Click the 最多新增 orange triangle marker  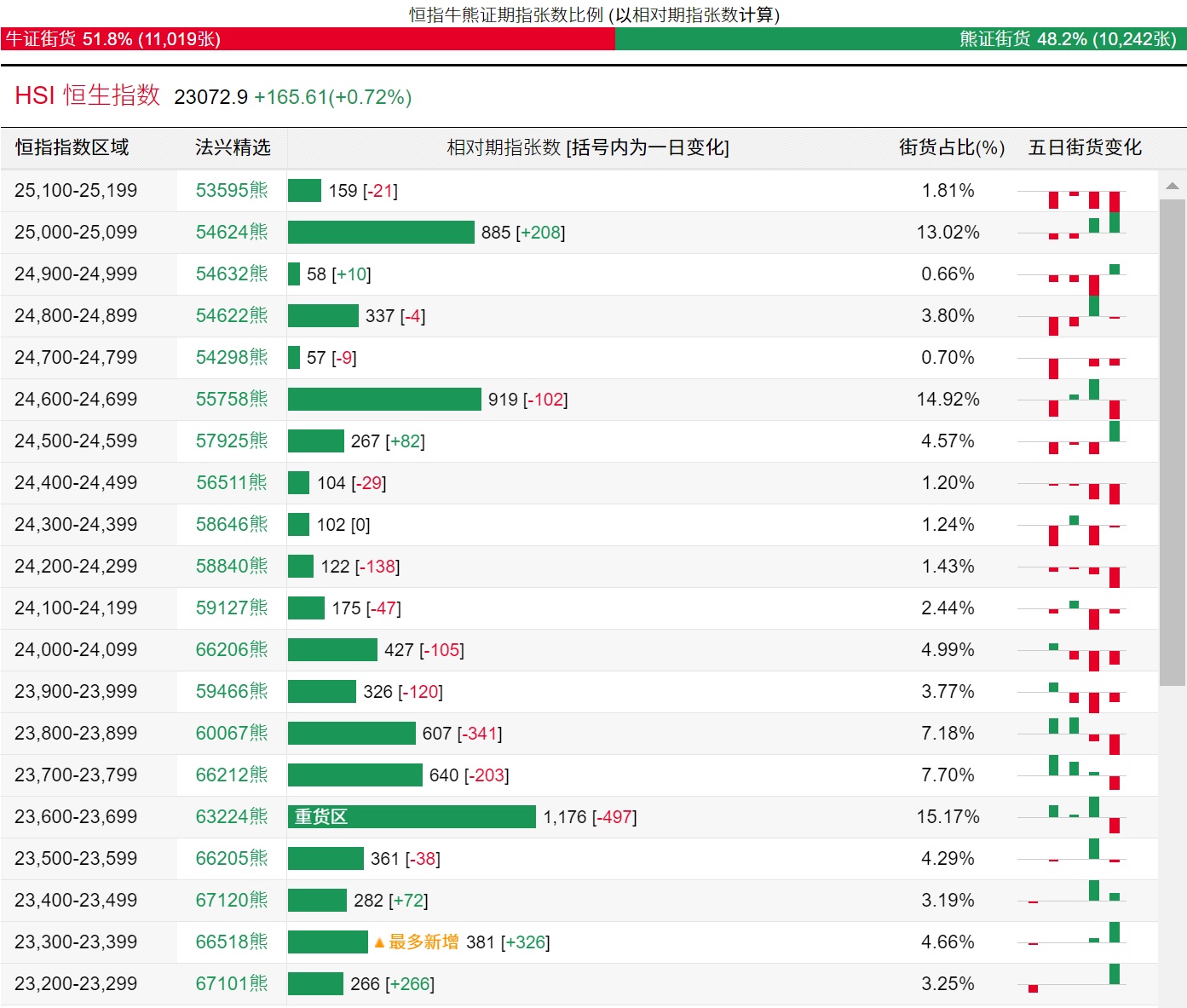click(x=379, y=942)
